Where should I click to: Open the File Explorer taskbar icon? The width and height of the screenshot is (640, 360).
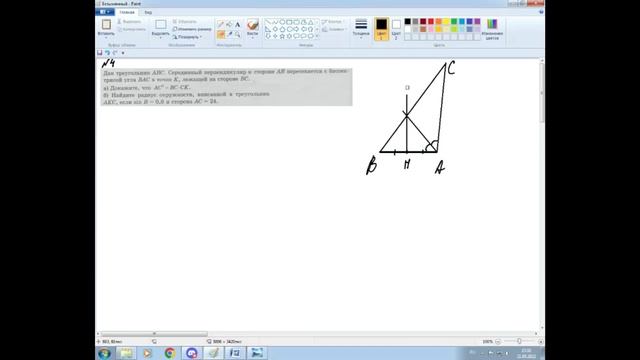click(x=126, y=353)
